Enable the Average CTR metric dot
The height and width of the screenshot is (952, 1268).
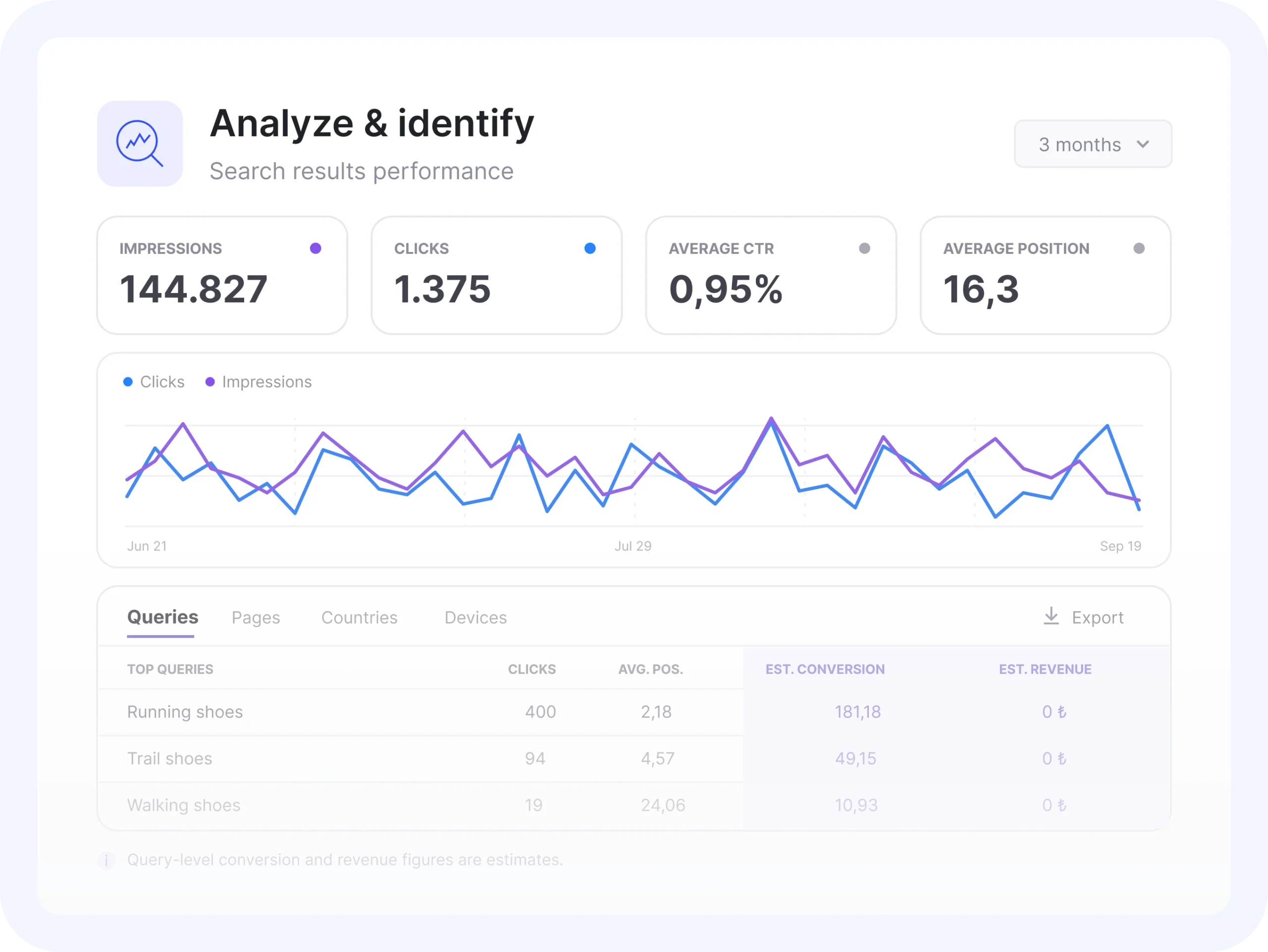pos(864,248)
